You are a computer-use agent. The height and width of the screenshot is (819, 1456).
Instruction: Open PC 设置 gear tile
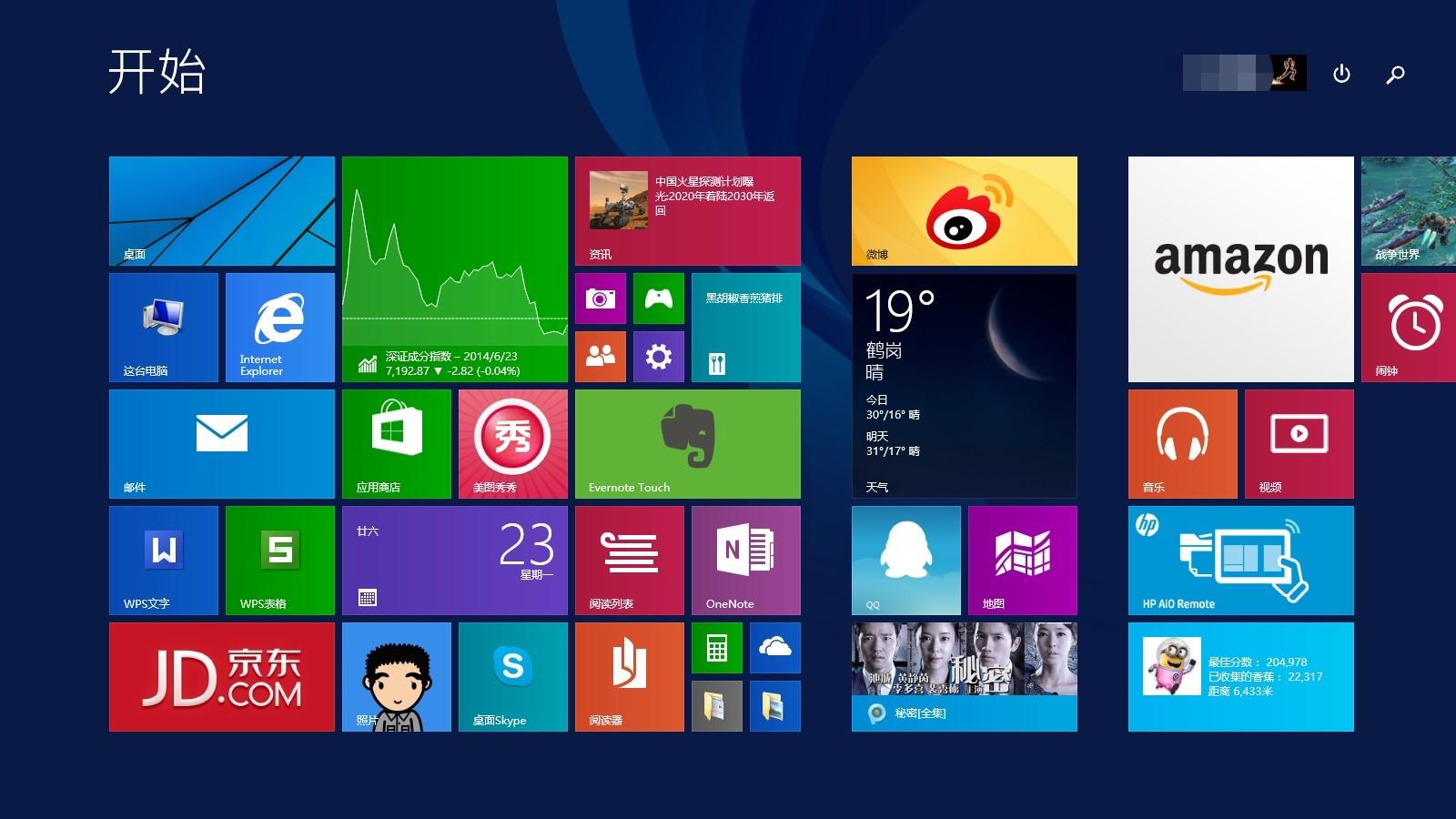(658, 357)
